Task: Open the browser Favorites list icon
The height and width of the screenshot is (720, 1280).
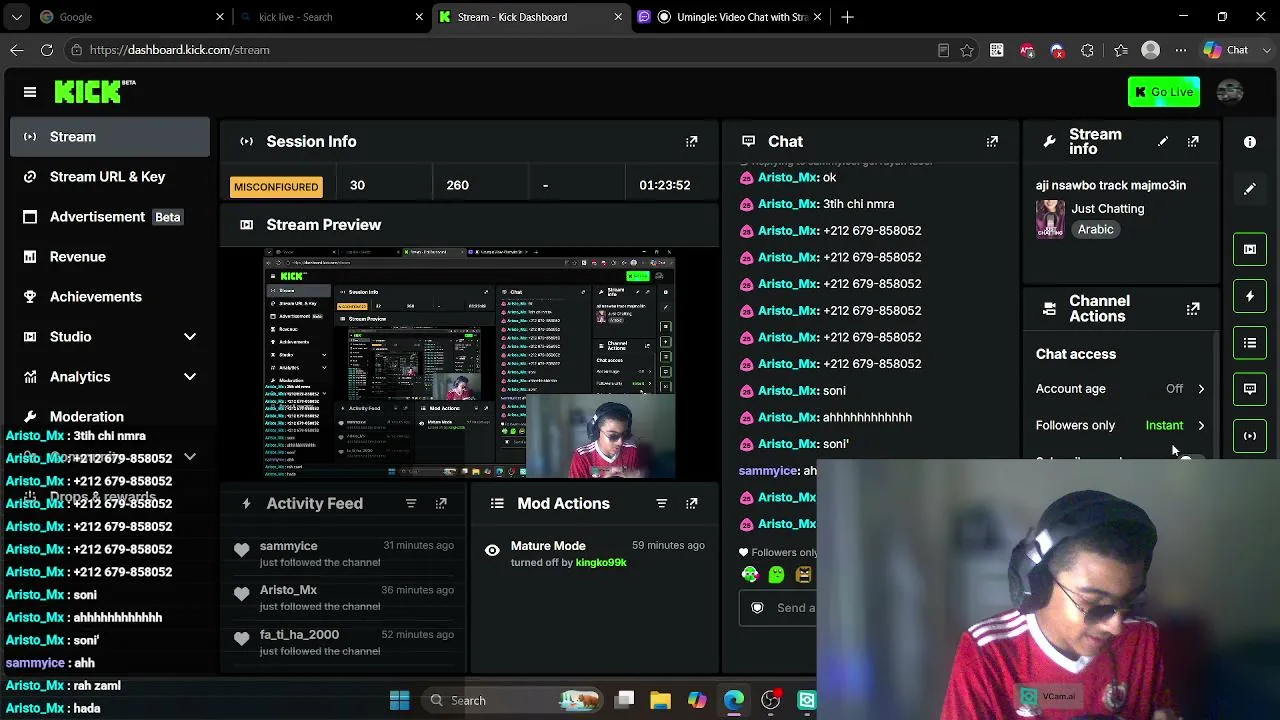Action: tap(1121, 50)
